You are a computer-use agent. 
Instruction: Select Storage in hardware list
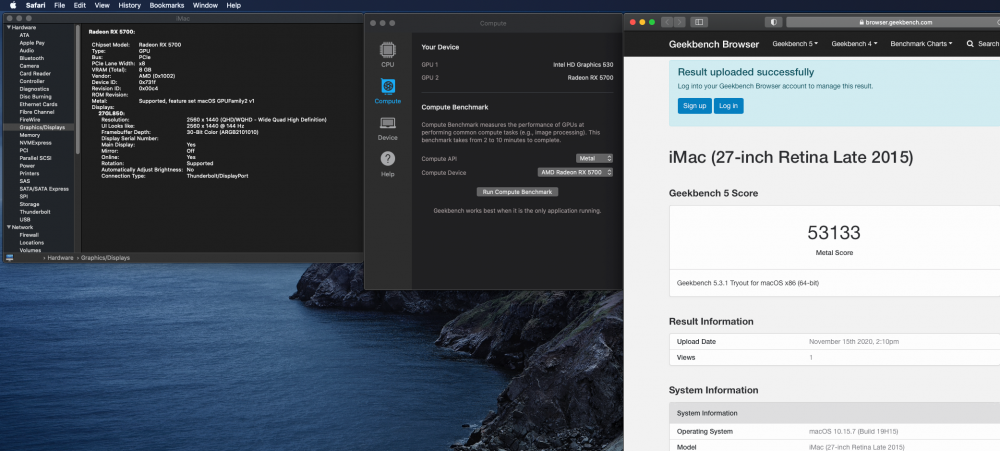(x=29, y=204)
